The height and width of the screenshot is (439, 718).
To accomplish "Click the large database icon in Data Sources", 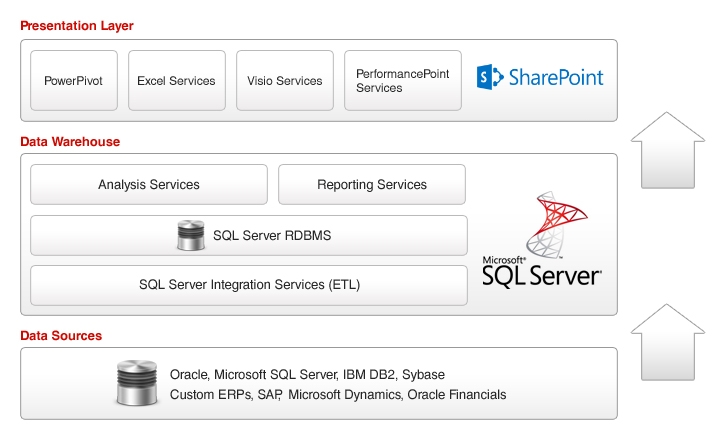I will (137, 383).
